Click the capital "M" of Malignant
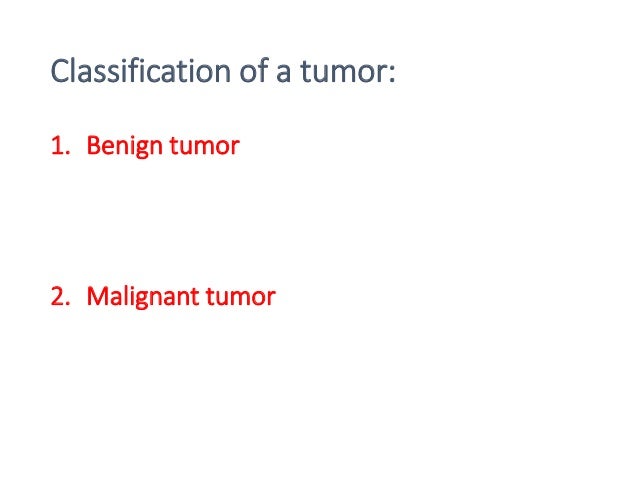 click(96, 296)
